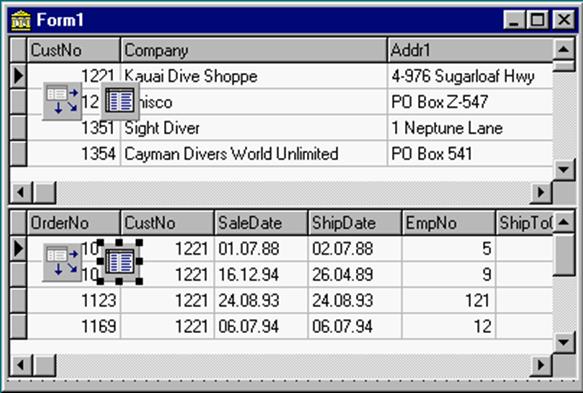Select the EmpNo cell showing 5
The height and width of the screenshot is (393, 583).
pyautogui.click(x=448, y=248)
